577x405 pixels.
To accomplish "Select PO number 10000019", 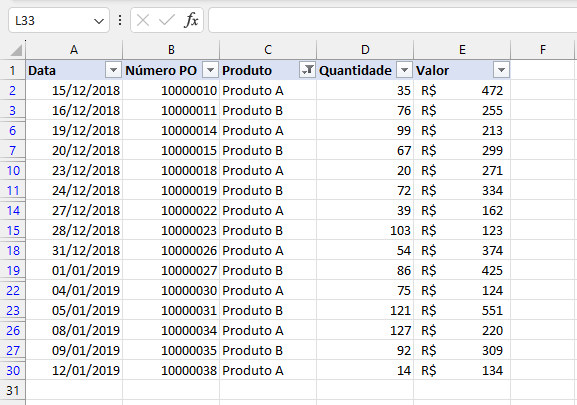I will pos(171,190).
